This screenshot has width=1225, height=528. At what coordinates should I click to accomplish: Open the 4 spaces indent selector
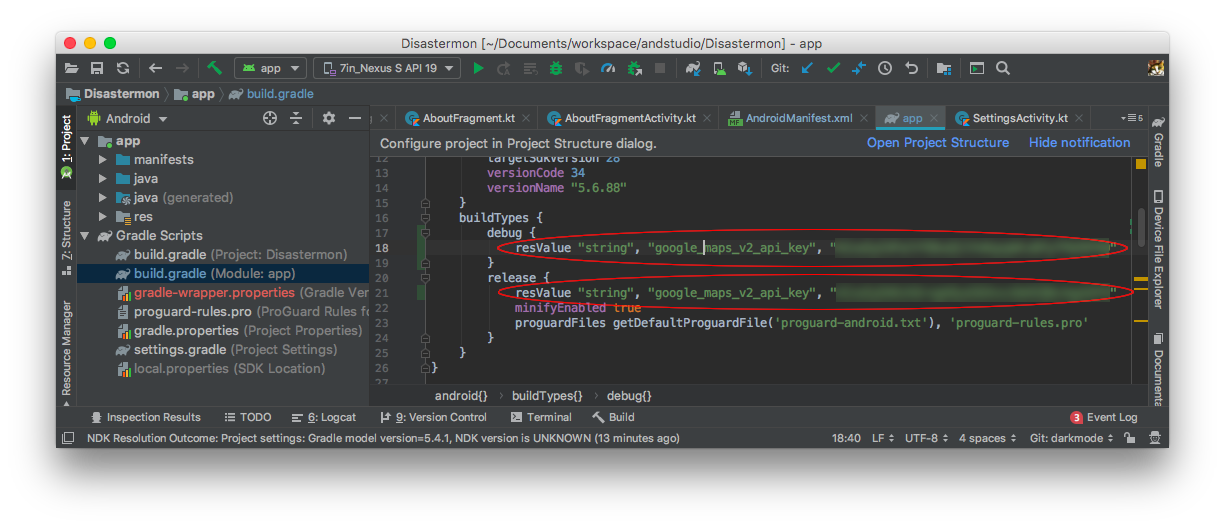coord(987,438)
